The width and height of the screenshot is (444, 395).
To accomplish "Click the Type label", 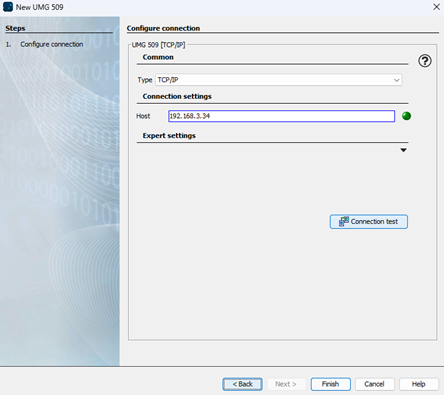I will pyautogui.click(x=145, y=80).
